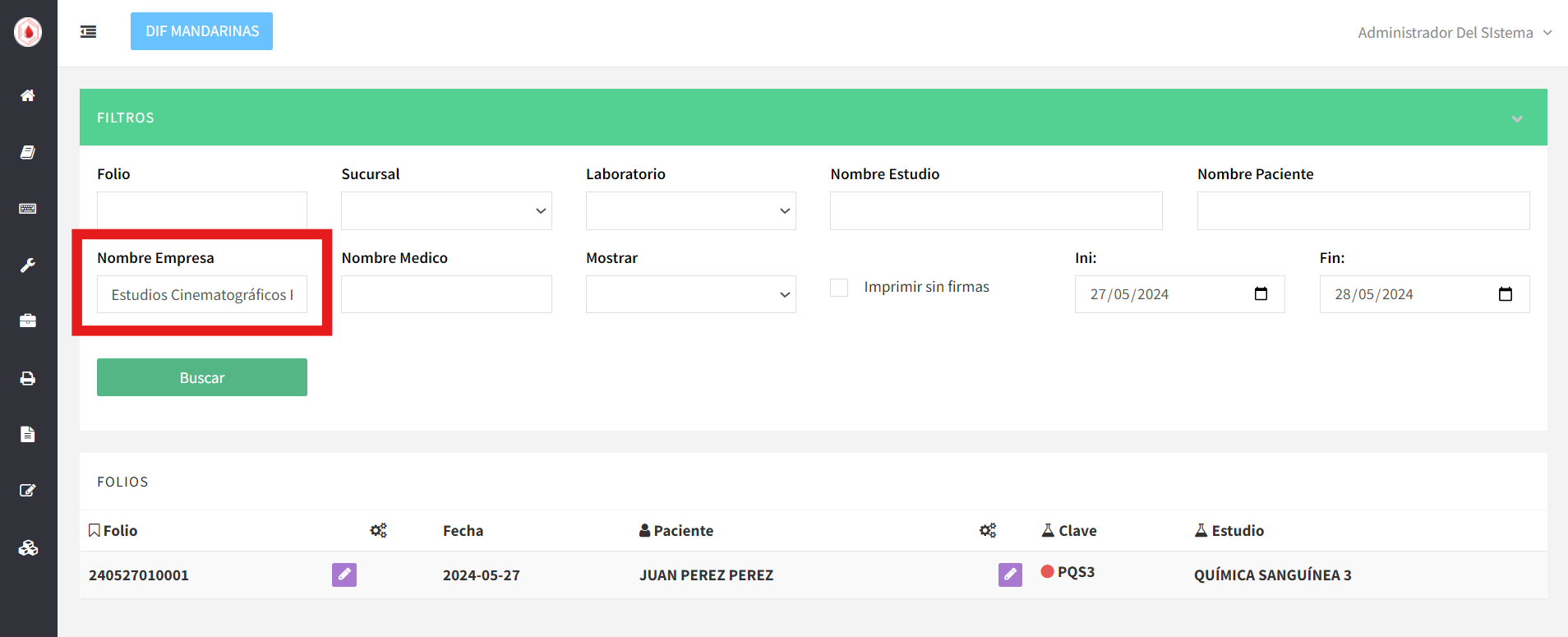Click the Paciente column header
Screen dimensions: 1568x637
(676, 531)
